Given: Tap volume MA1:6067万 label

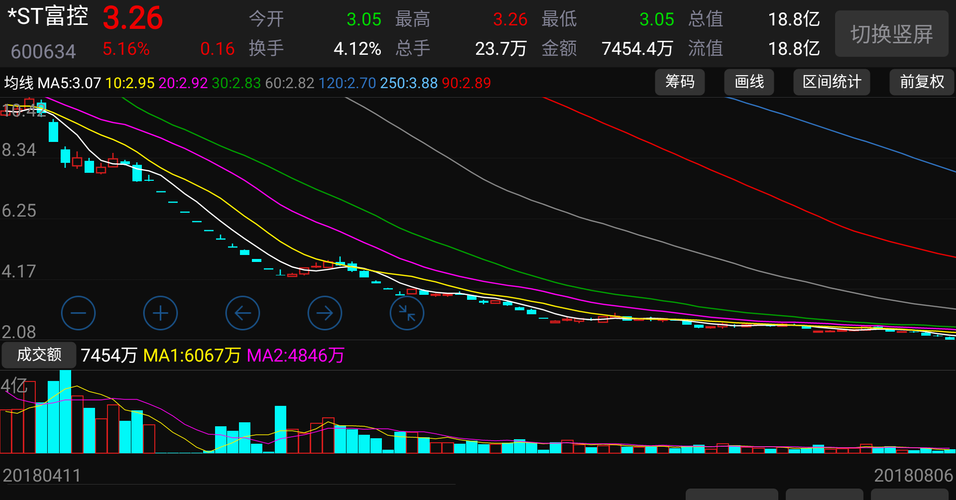Looking at the screenshot, I should [192, 355].
